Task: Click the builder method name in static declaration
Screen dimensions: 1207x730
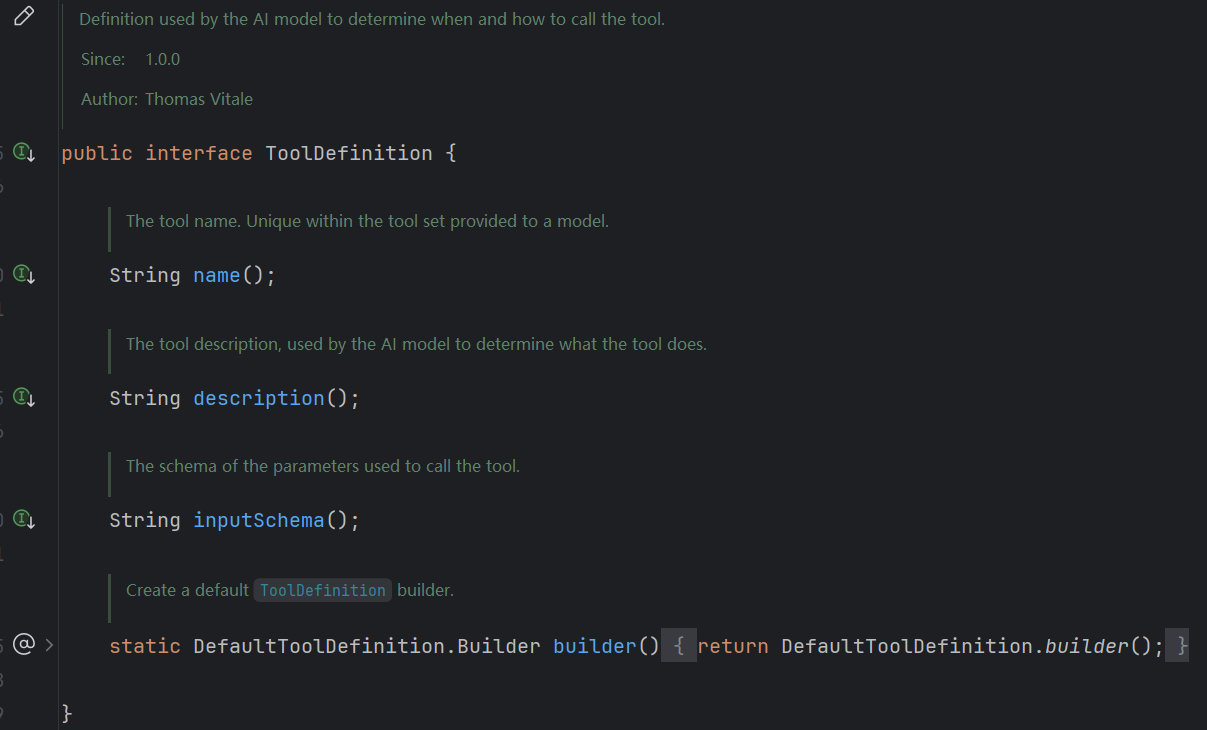Action: tap(595, 646)
